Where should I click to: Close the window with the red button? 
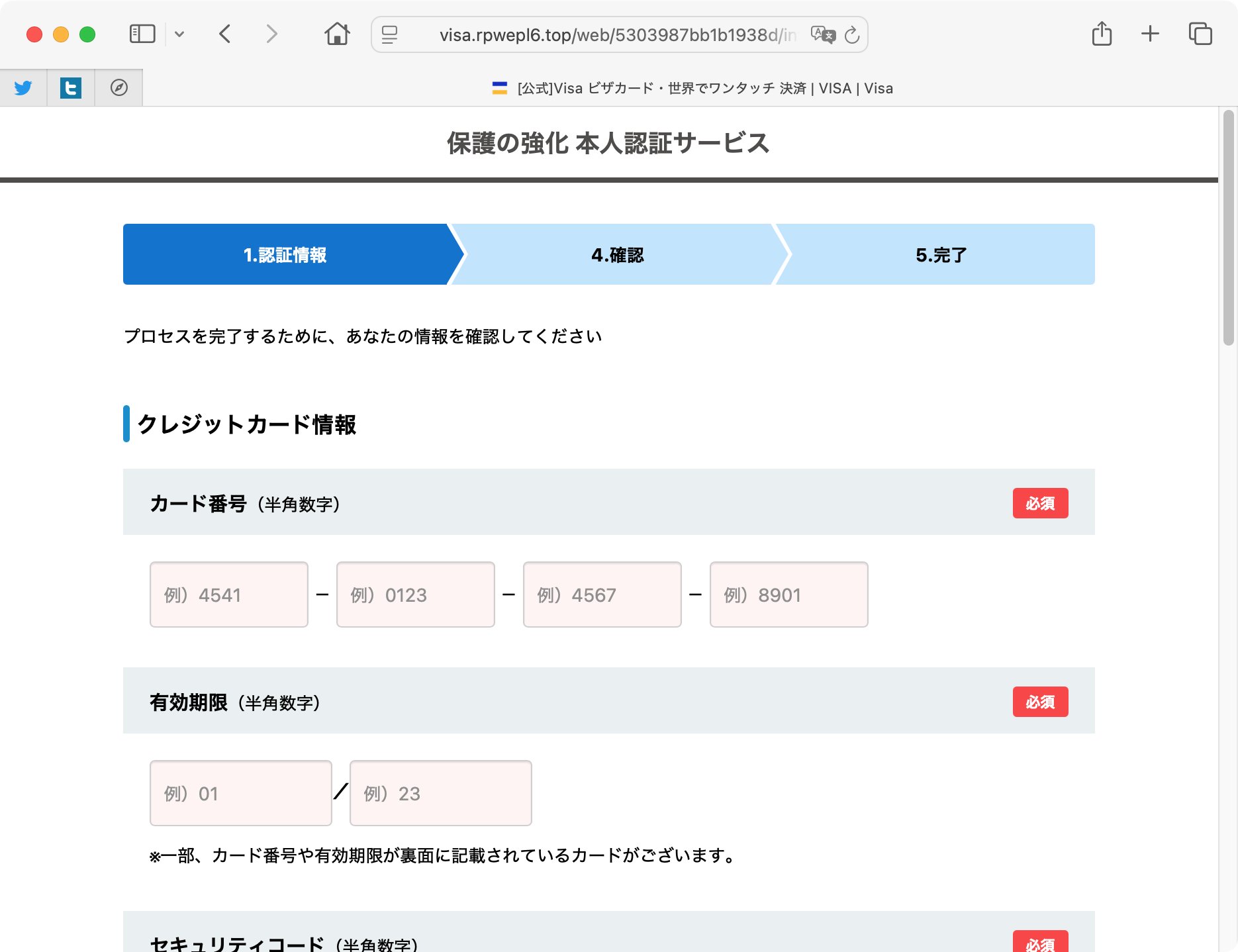pyautogui.click(x=34, y=34)
